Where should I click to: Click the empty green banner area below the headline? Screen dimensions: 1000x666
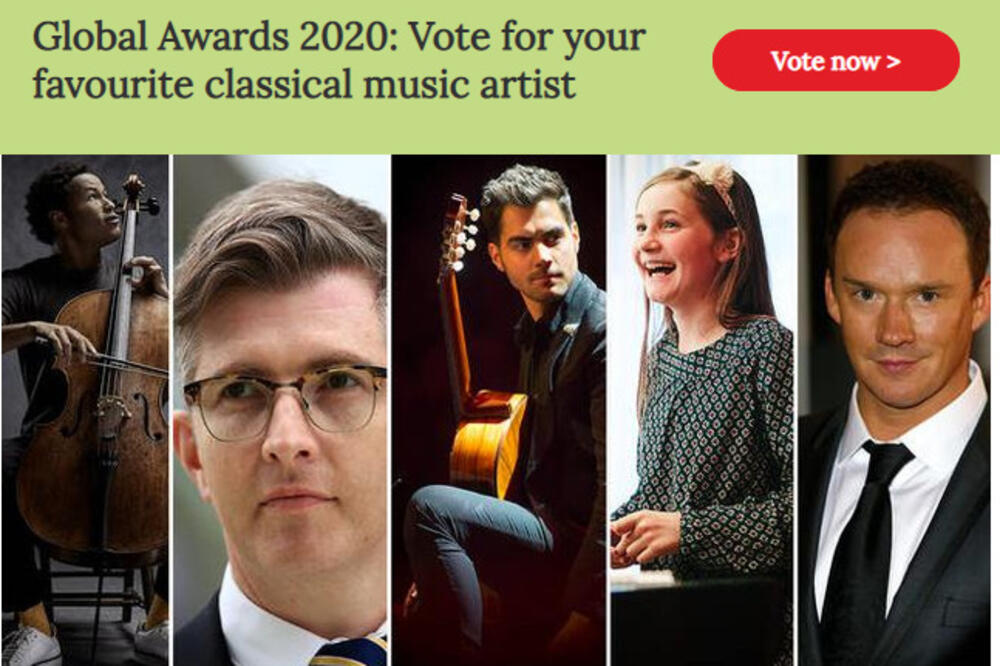coord(400,130)
